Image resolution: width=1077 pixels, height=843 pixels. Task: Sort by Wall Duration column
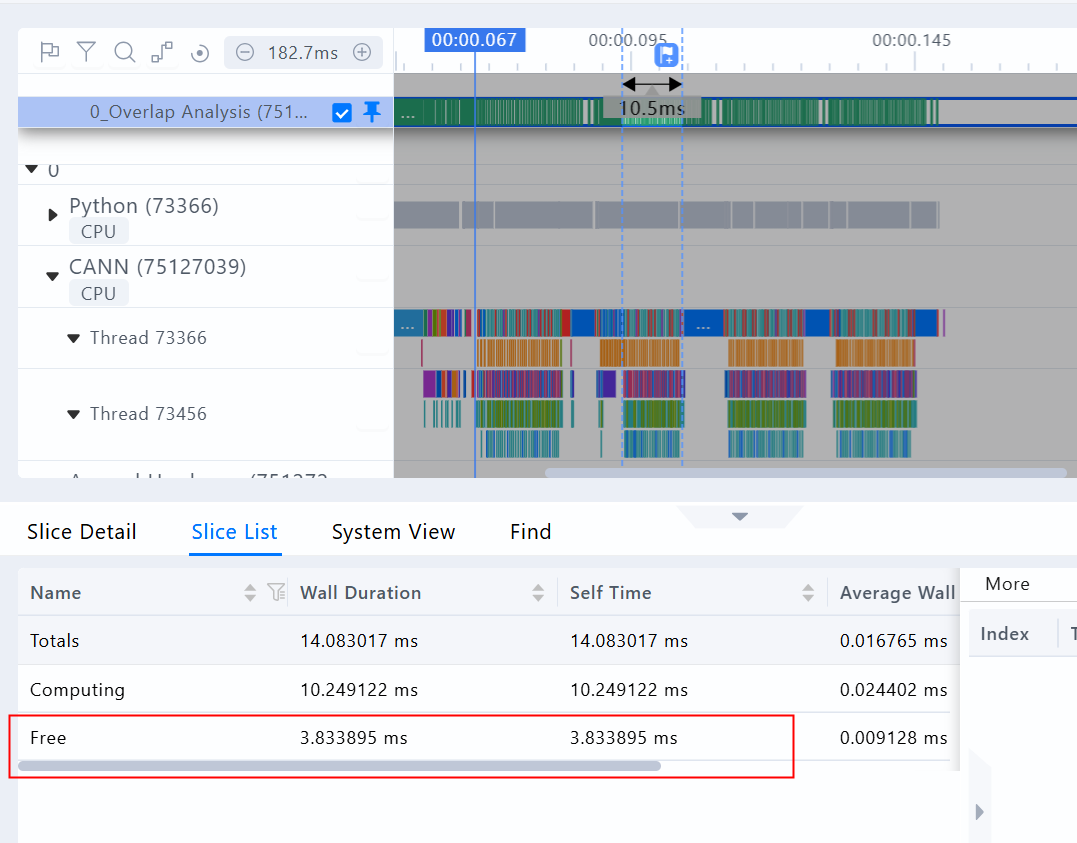[x=538, y=593]
